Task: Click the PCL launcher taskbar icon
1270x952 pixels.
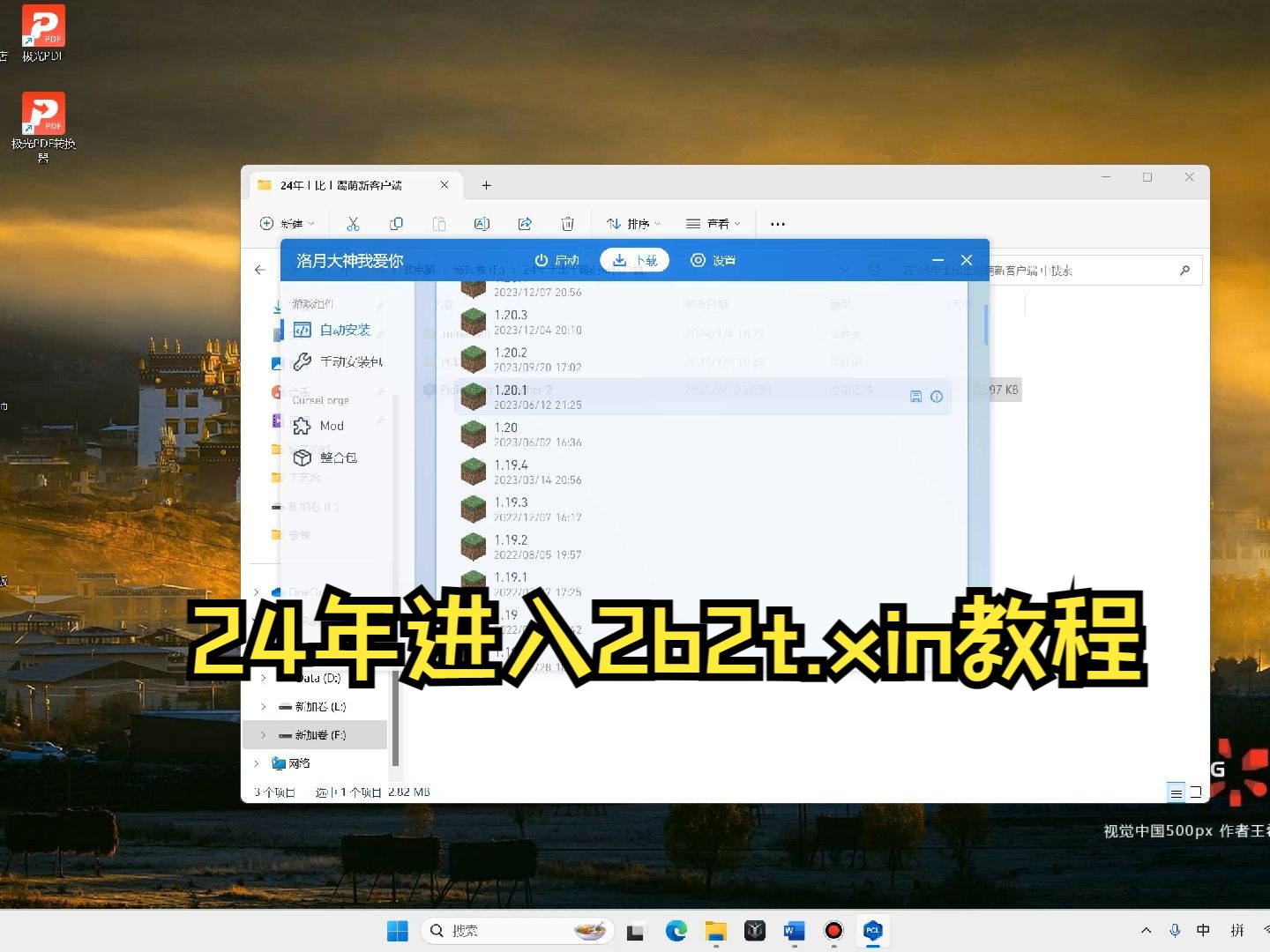Action: coord(872,931)
